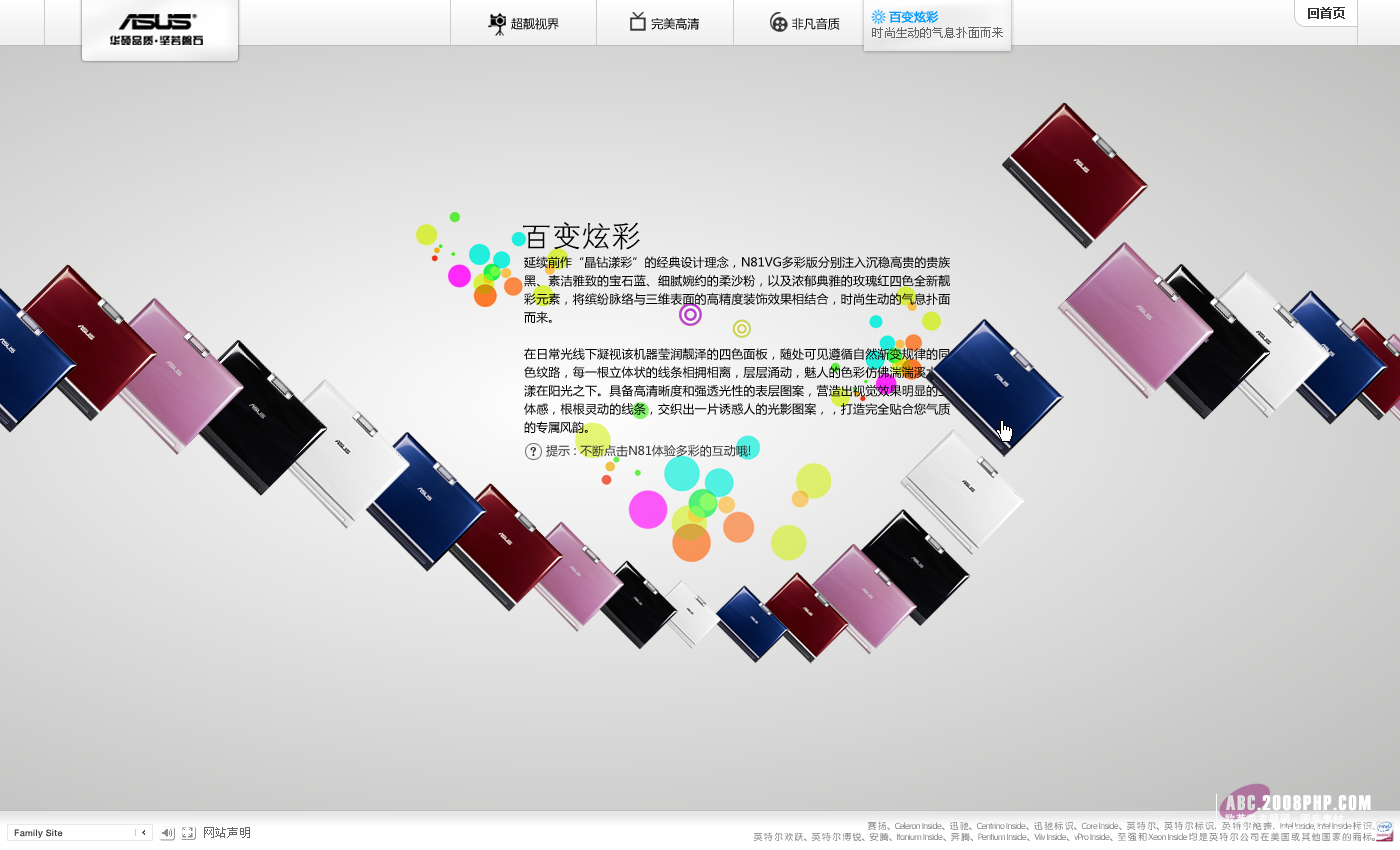
Task: Click the white laptop at right center
Action: [962, 490]
